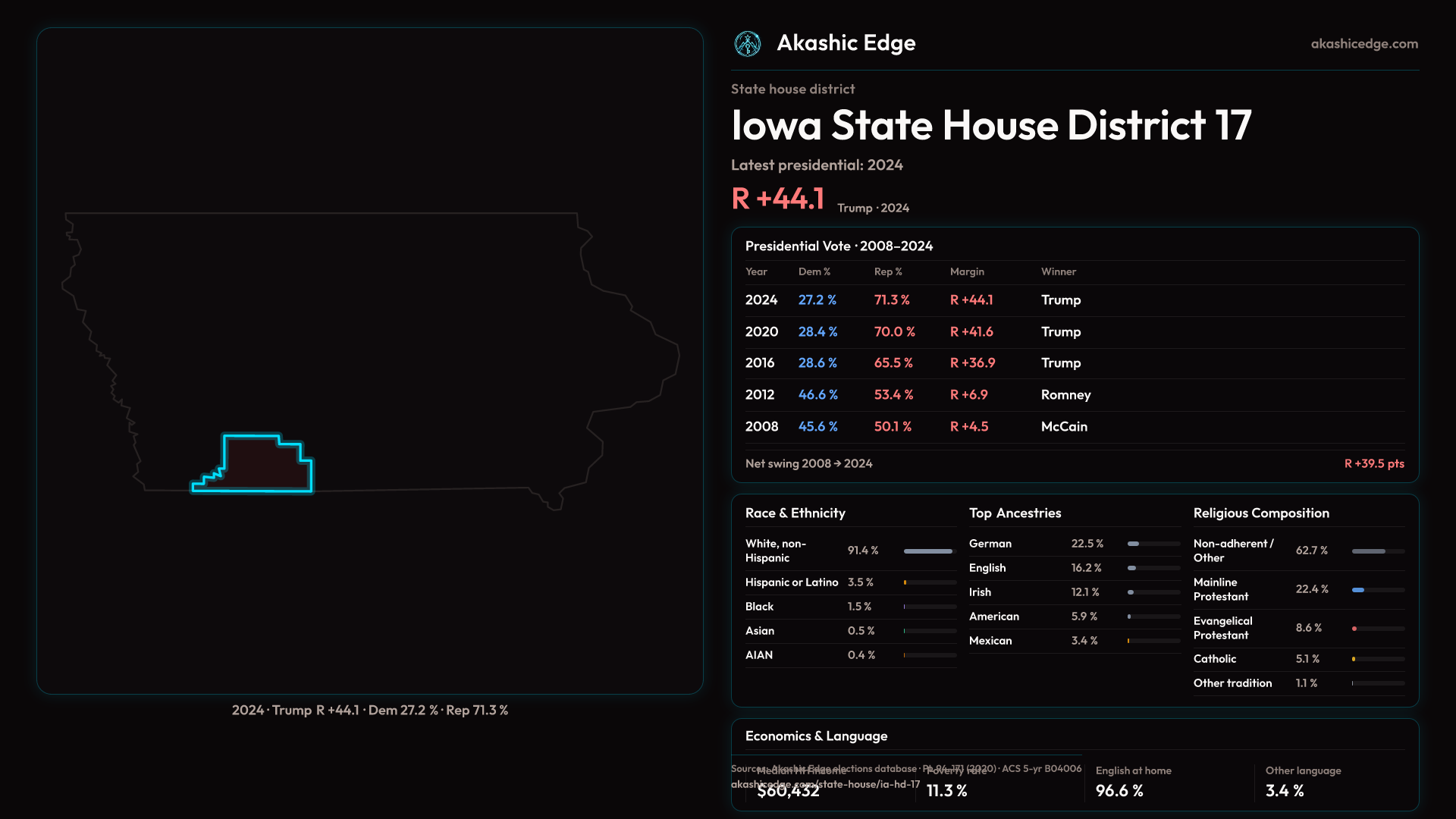Click the Akashic Edge logo icon

point(748,44)
